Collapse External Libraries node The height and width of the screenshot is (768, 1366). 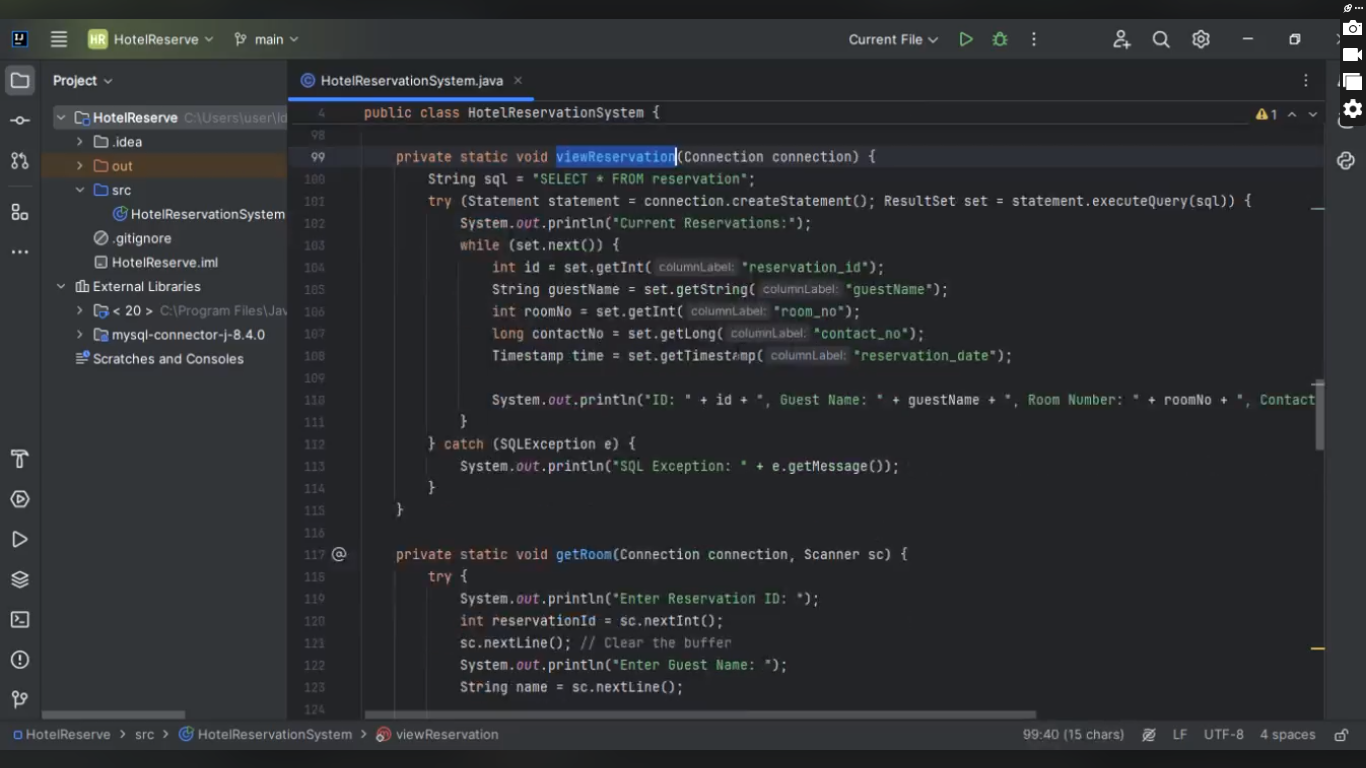(x=61, y=286)
